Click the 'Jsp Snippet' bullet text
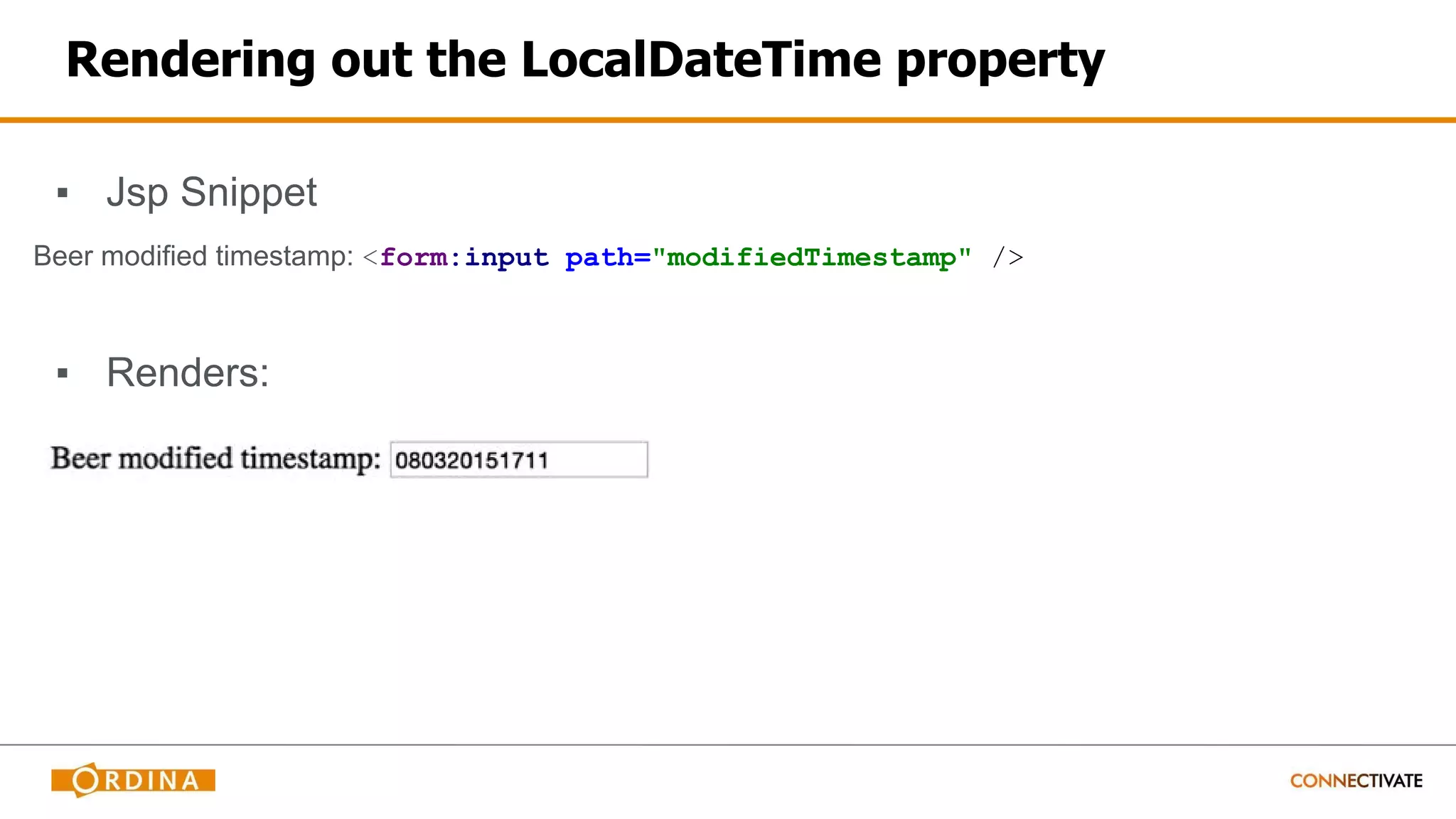The height and width of the screenshot is (819, 1456). click(x=211, y=192)
